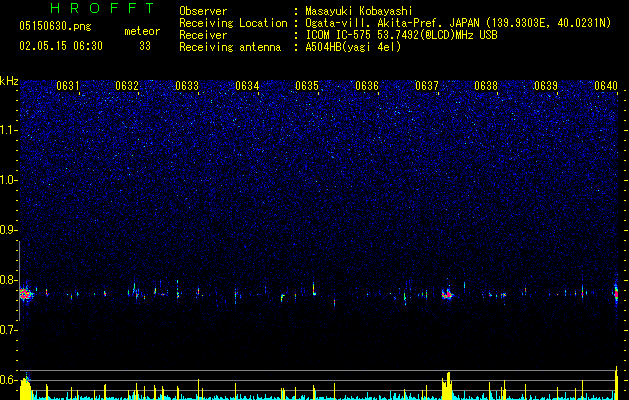Click the 0.6 kHz axis label
Screen dimensions: 629x400
9,380
